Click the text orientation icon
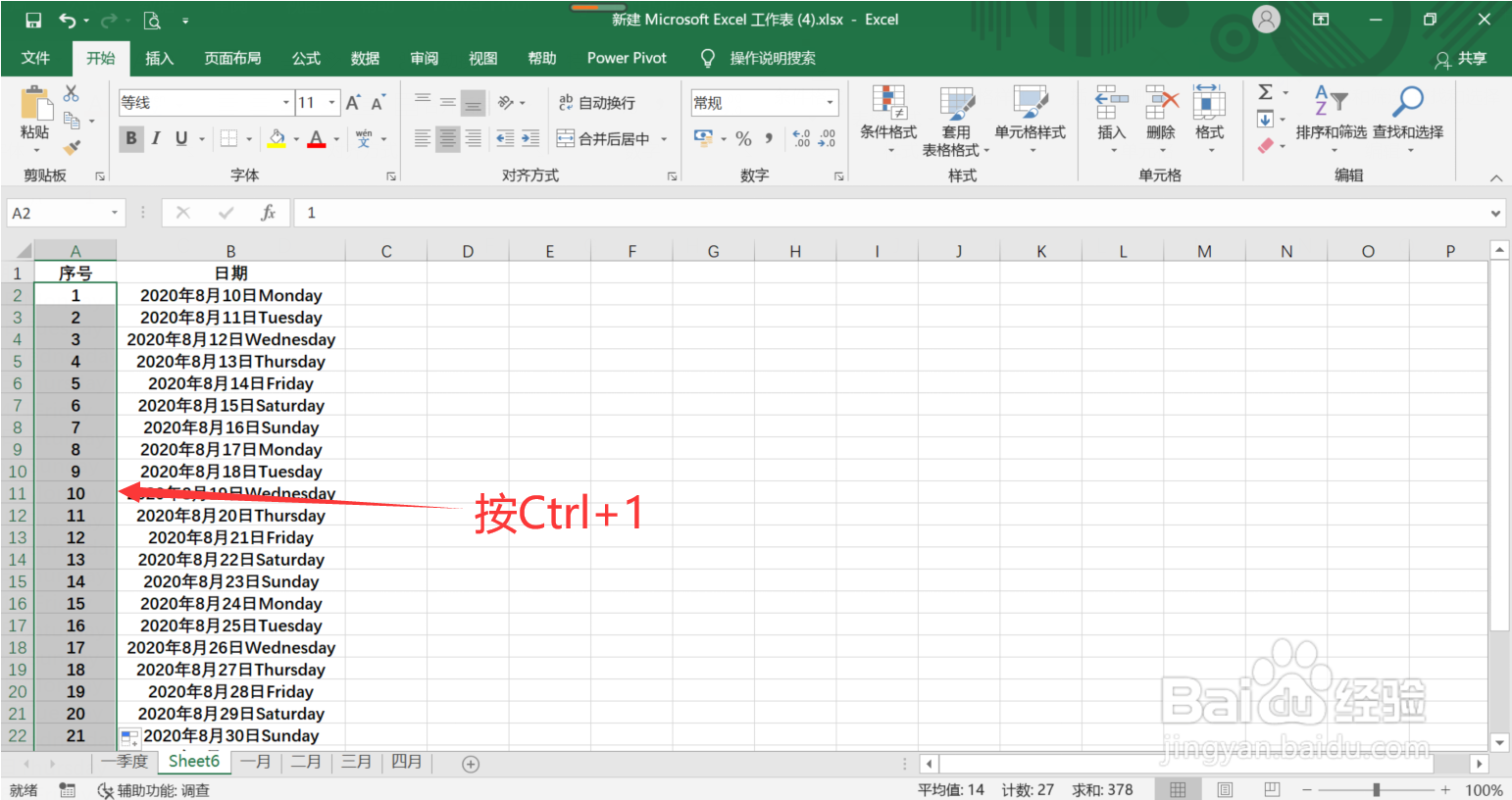 click(x=505, y=102)
